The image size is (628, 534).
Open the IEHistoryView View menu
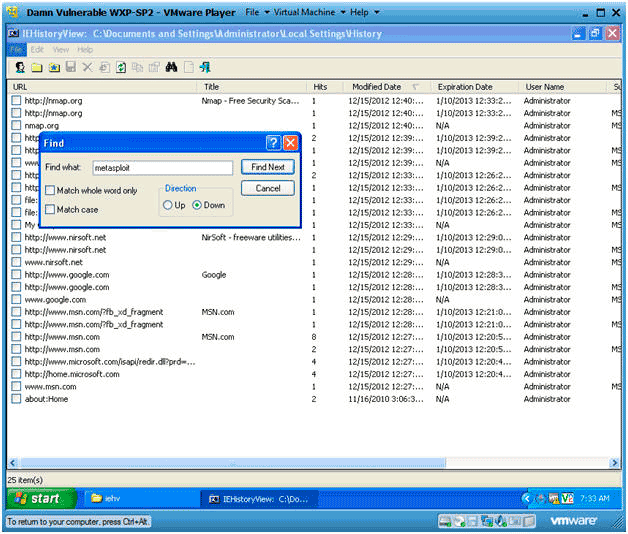click(x=61, y=50)
